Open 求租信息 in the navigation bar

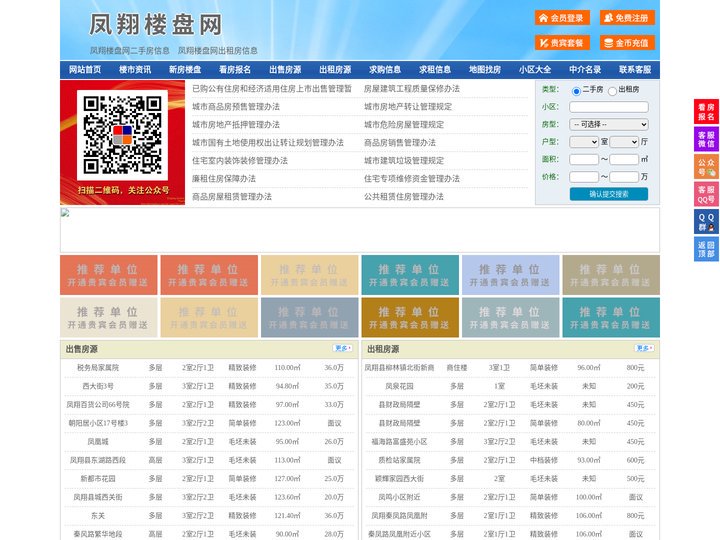point(435,70)
